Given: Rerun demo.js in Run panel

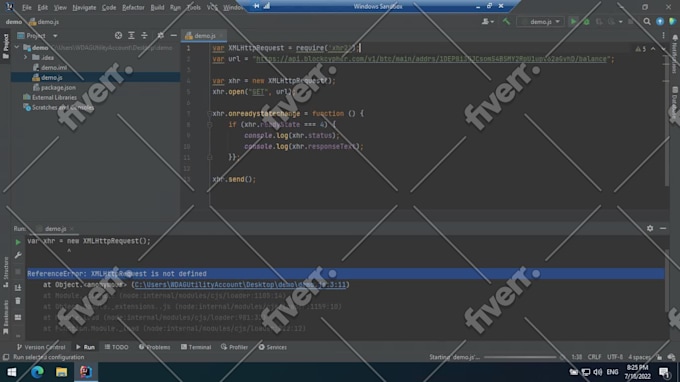Looking at the screenshot, I should (x=18, y=242).
